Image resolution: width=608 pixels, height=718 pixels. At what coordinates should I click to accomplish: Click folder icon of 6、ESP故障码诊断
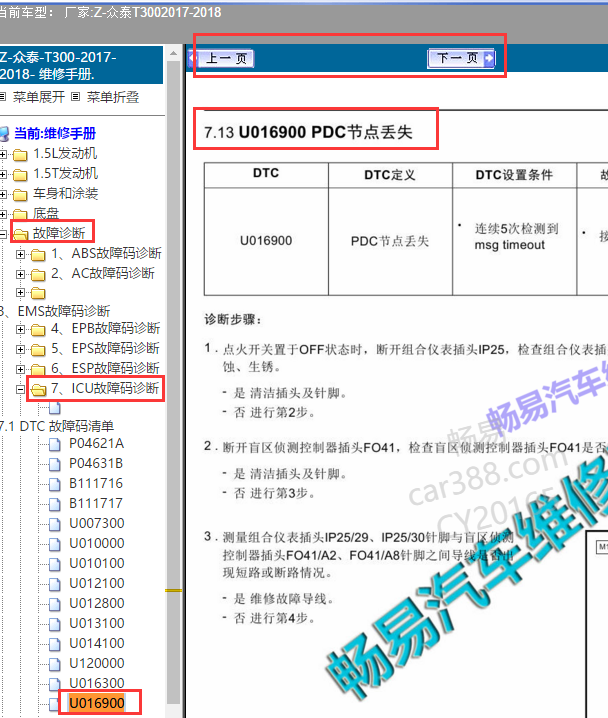click(38, 369)
